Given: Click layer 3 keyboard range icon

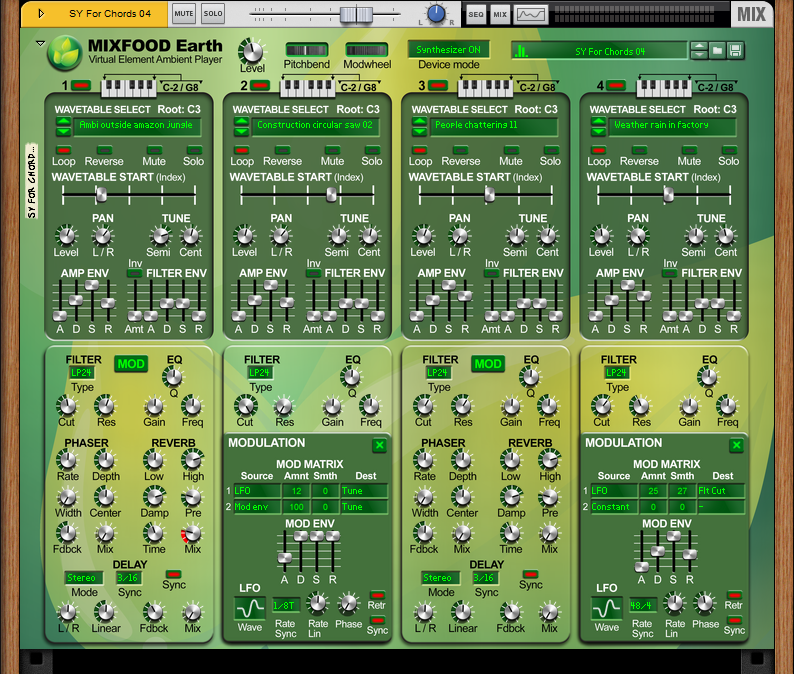Looking at the screenshot, I should (486, 87).
